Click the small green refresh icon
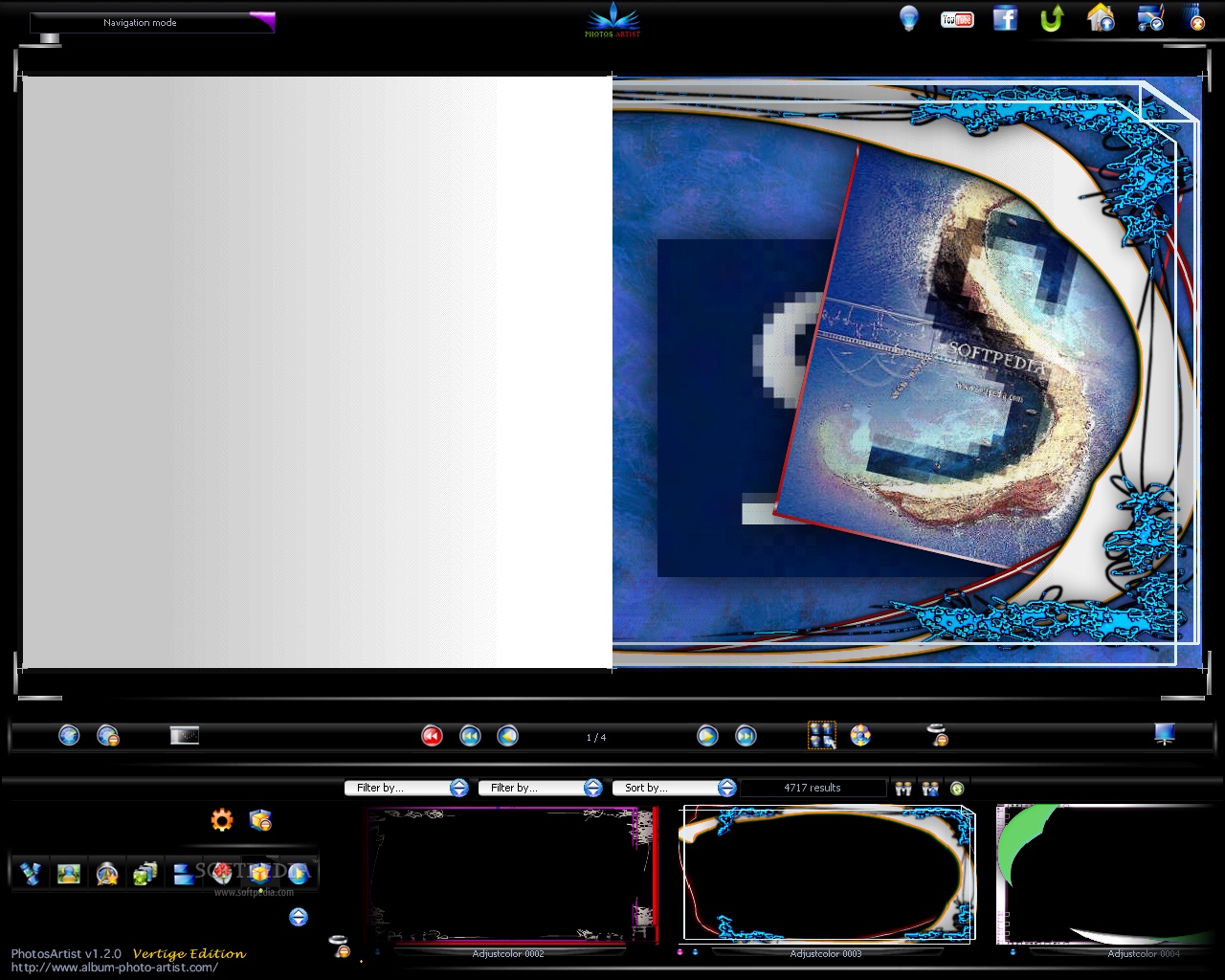The height and width of the screenshot is (980, 1225). 957,789
